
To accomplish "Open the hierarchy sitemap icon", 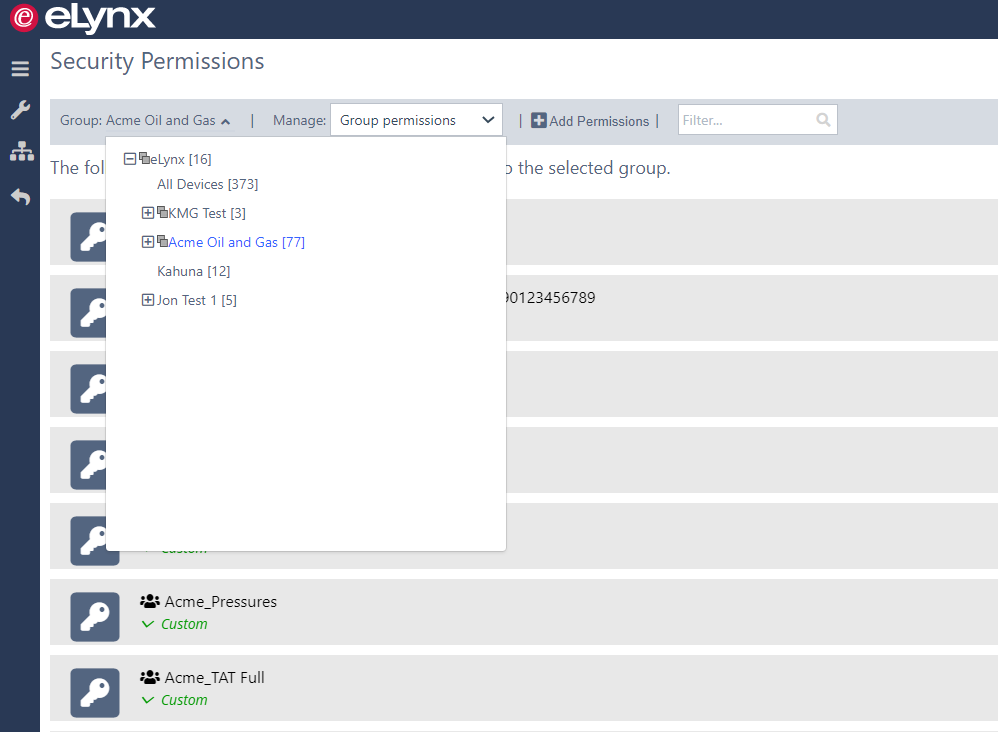I will 22,151.
